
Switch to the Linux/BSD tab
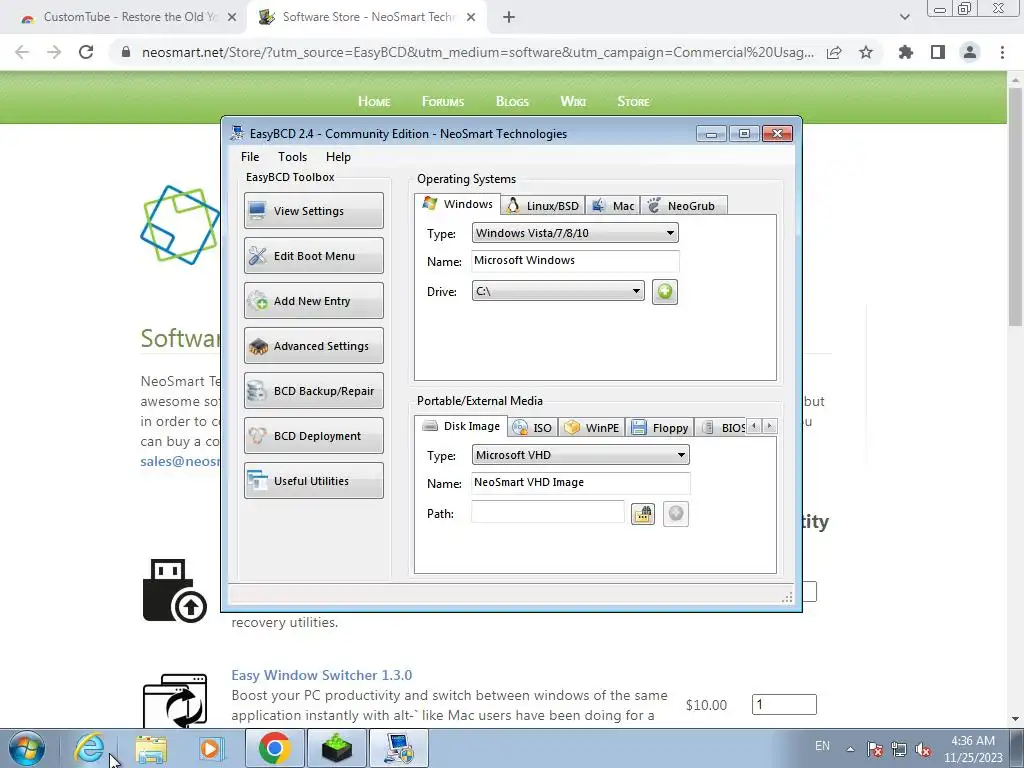(543, 206)
